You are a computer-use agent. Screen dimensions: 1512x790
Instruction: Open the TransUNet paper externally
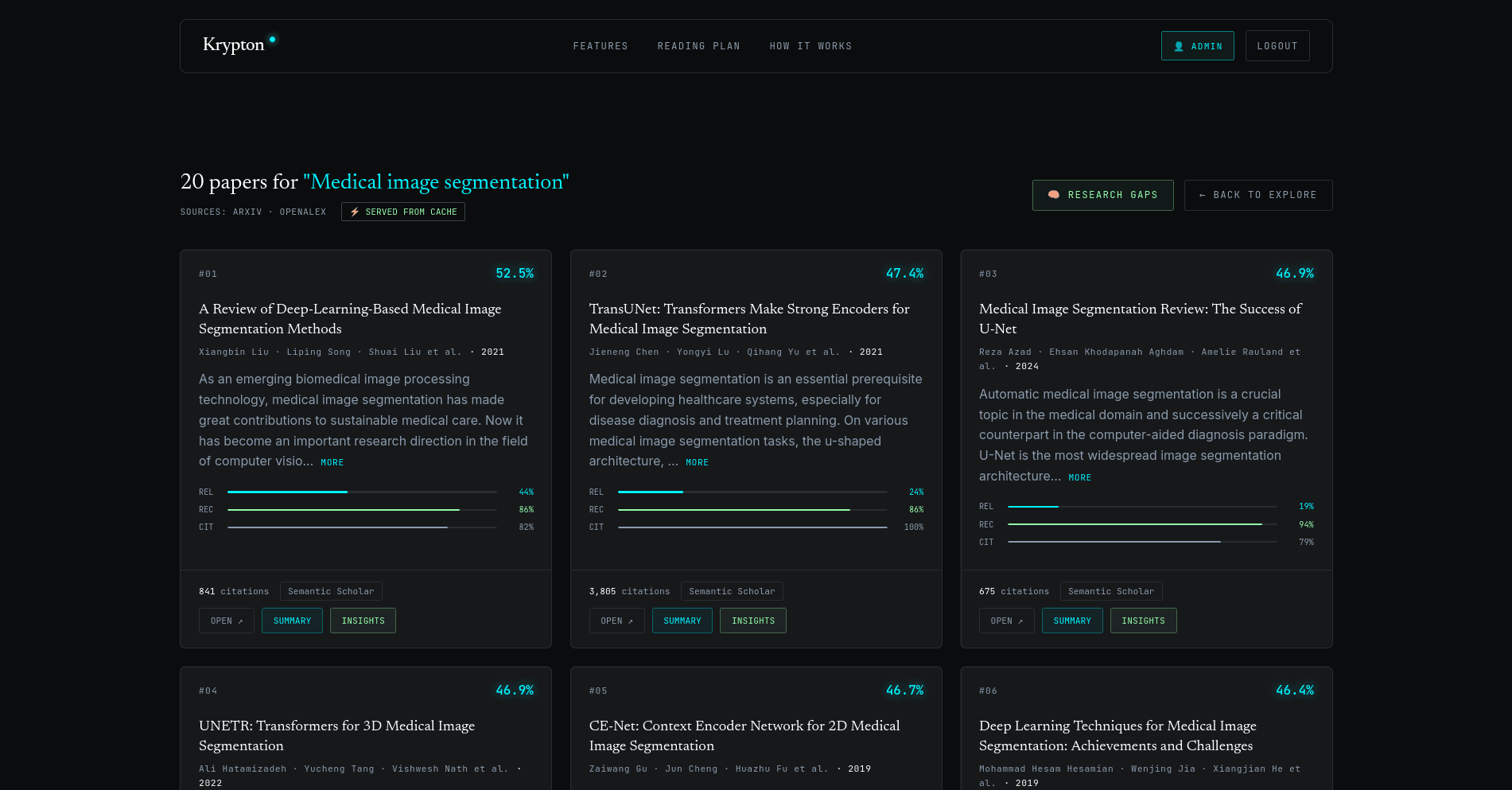tap(616, 621)
